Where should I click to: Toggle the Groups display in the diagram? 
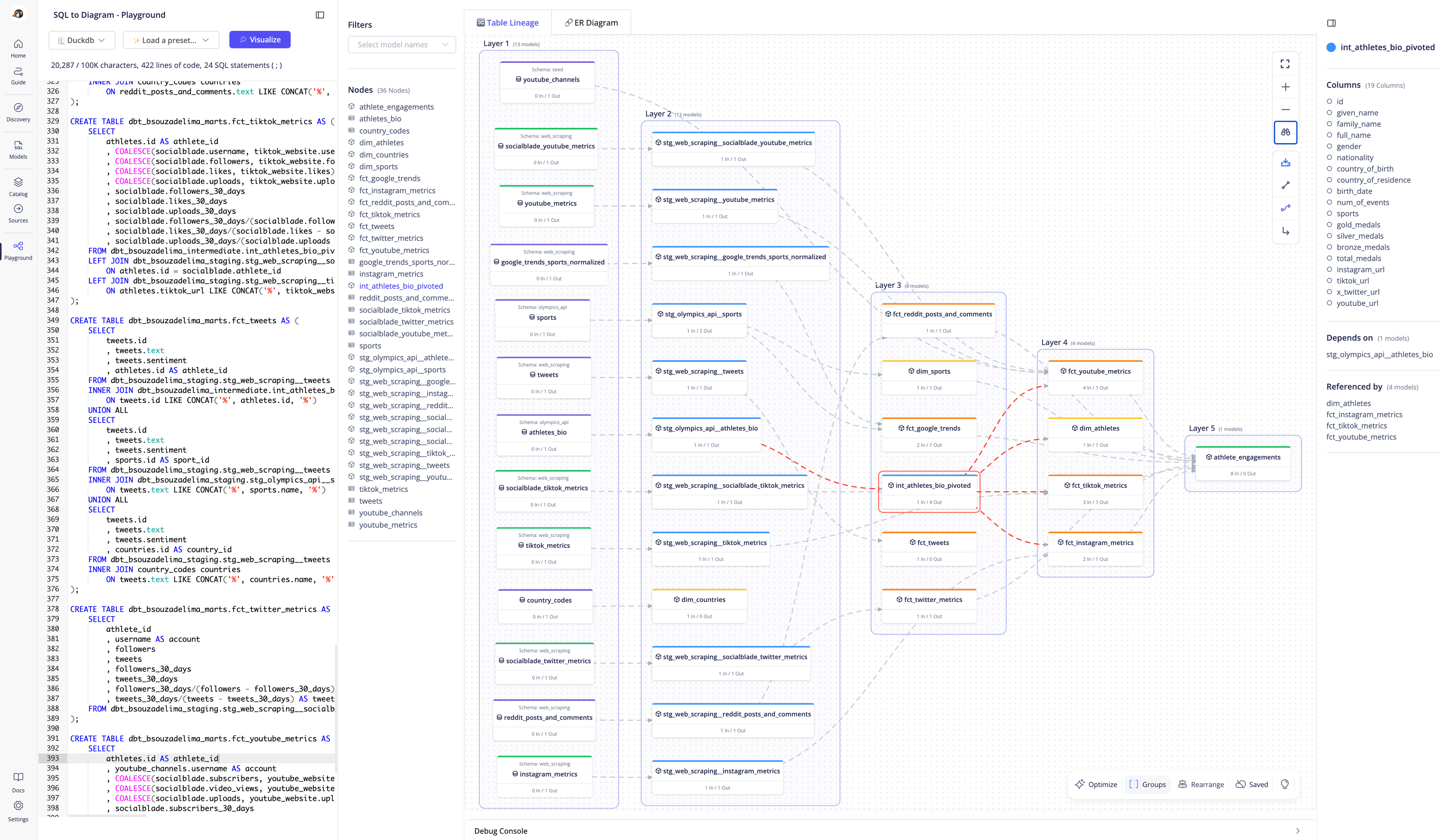pos(1147,784)
